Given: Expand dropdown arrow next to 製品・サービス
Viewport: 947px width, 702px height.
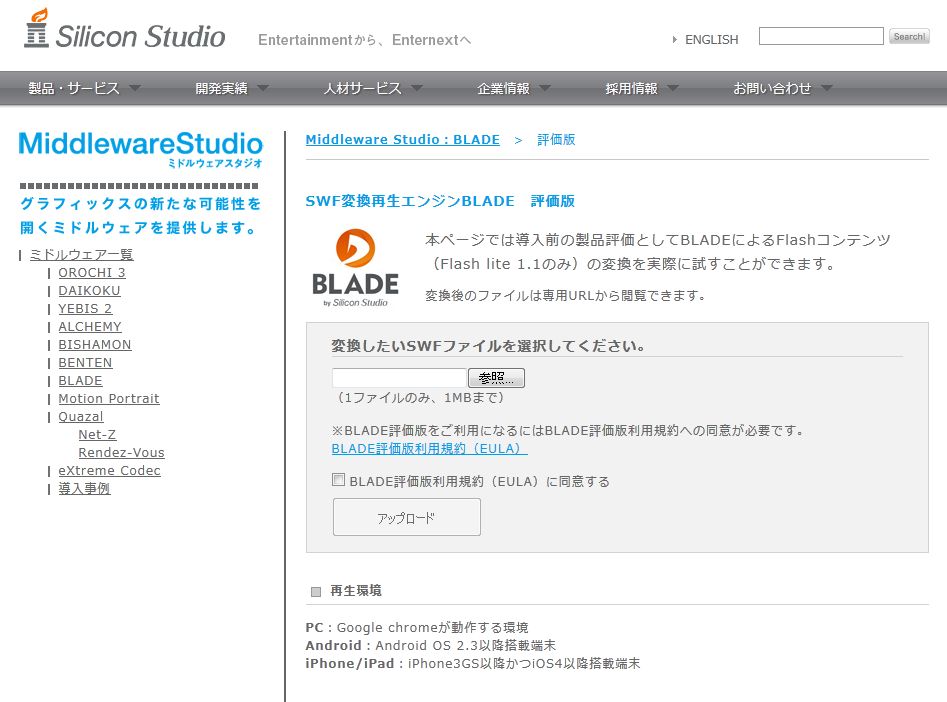Looking at the screenshot, I should tap(135, 88).
